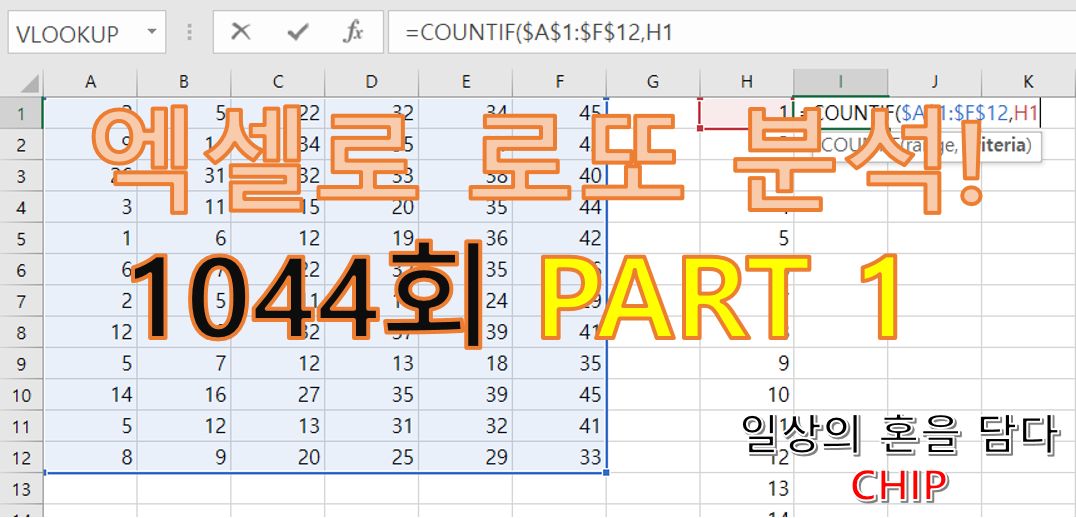
Task: Click cell F9 containing 35
Action: tap(560, 363)
